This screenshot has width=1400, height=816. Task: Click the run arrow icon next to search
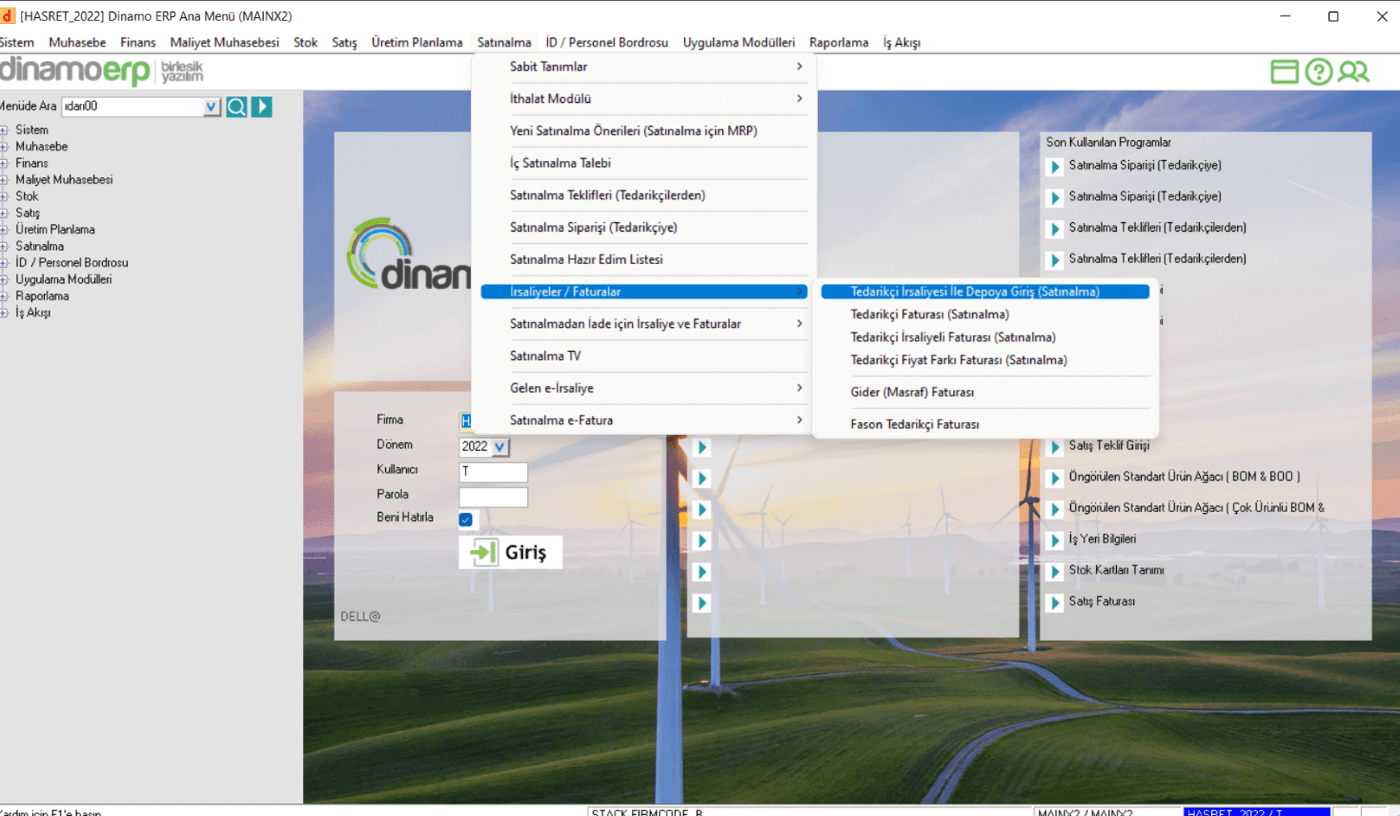pyautogui.click(x=261, y=107)
